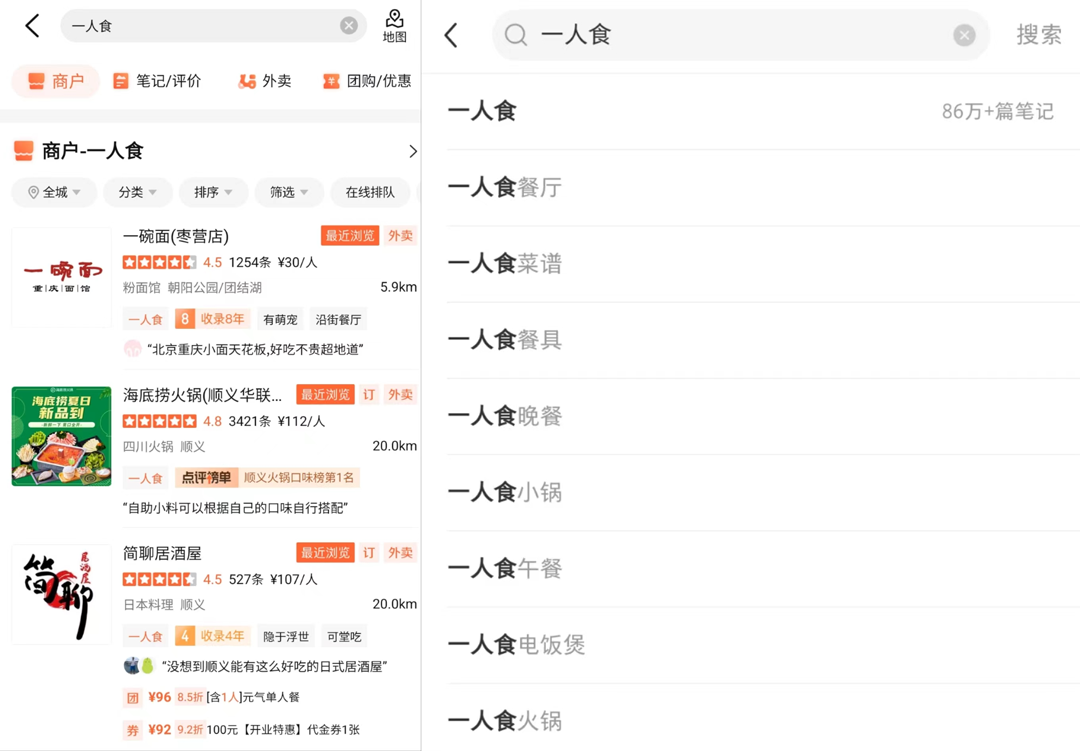
Task: Open 点评榜单 顺义火锅口味榜第1名 ranking
Action: coord(267,477)
